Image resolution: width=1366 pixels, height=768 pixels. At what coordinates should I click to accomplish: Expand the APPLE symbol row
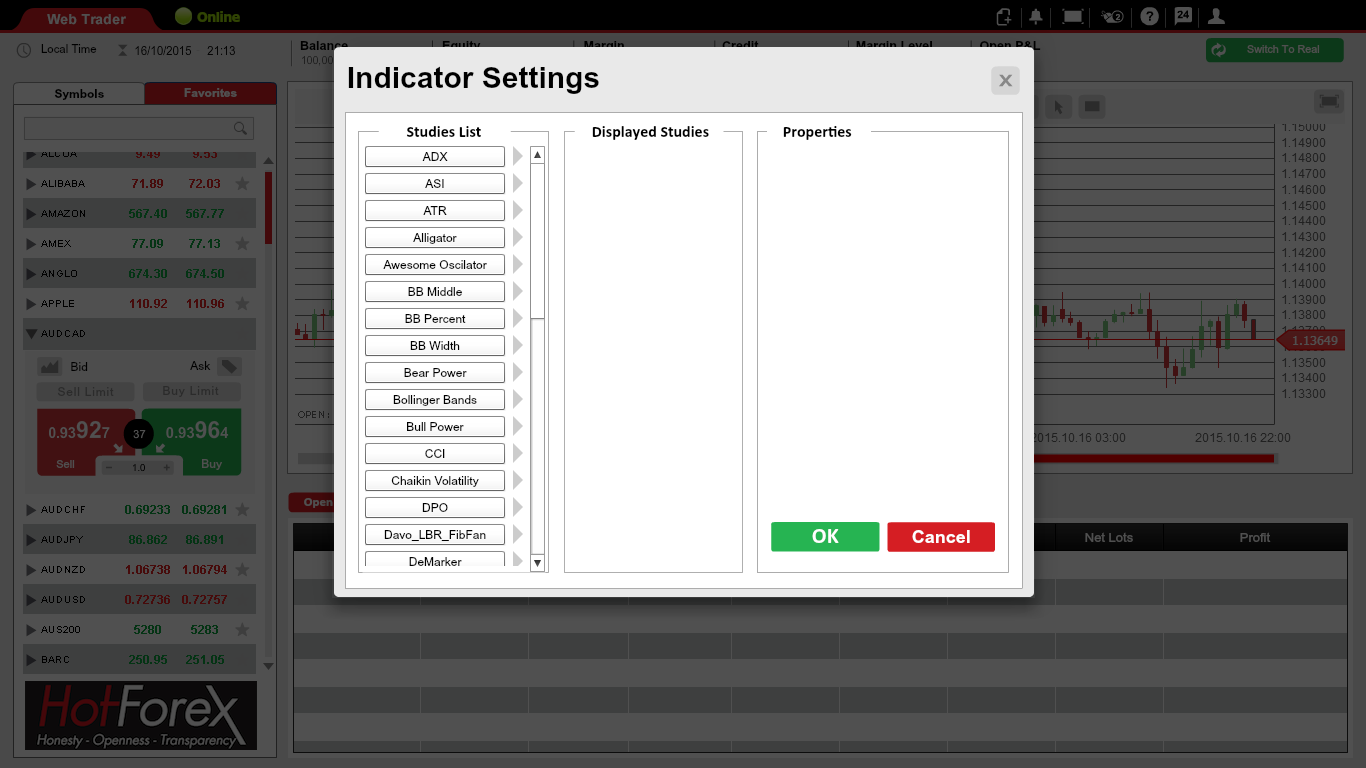pos(31,304)
